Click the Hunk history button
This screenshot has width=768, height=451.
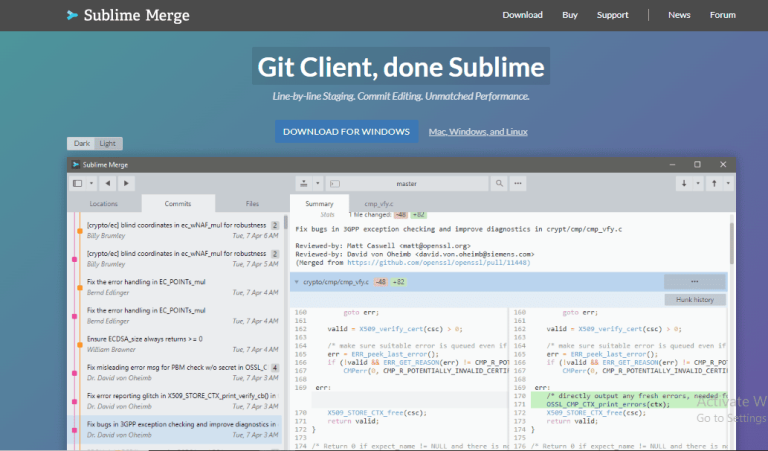[x=695, y=300]
